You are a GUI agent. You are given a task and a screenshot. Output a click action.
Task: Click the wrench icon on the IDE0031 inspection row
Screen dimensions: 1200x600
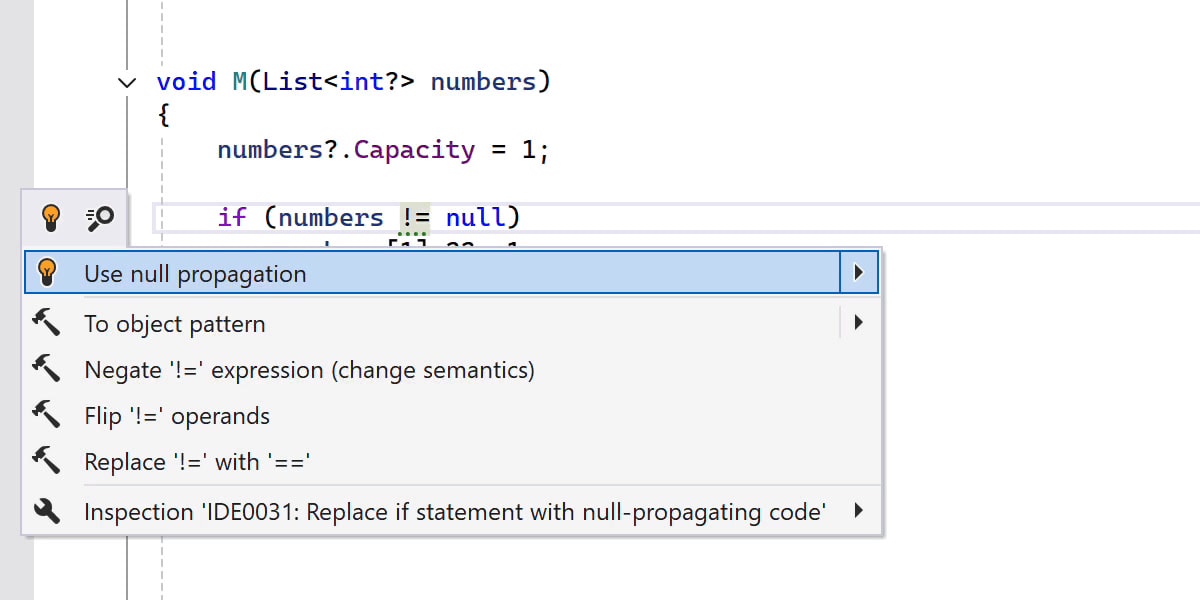pos(47,511)
